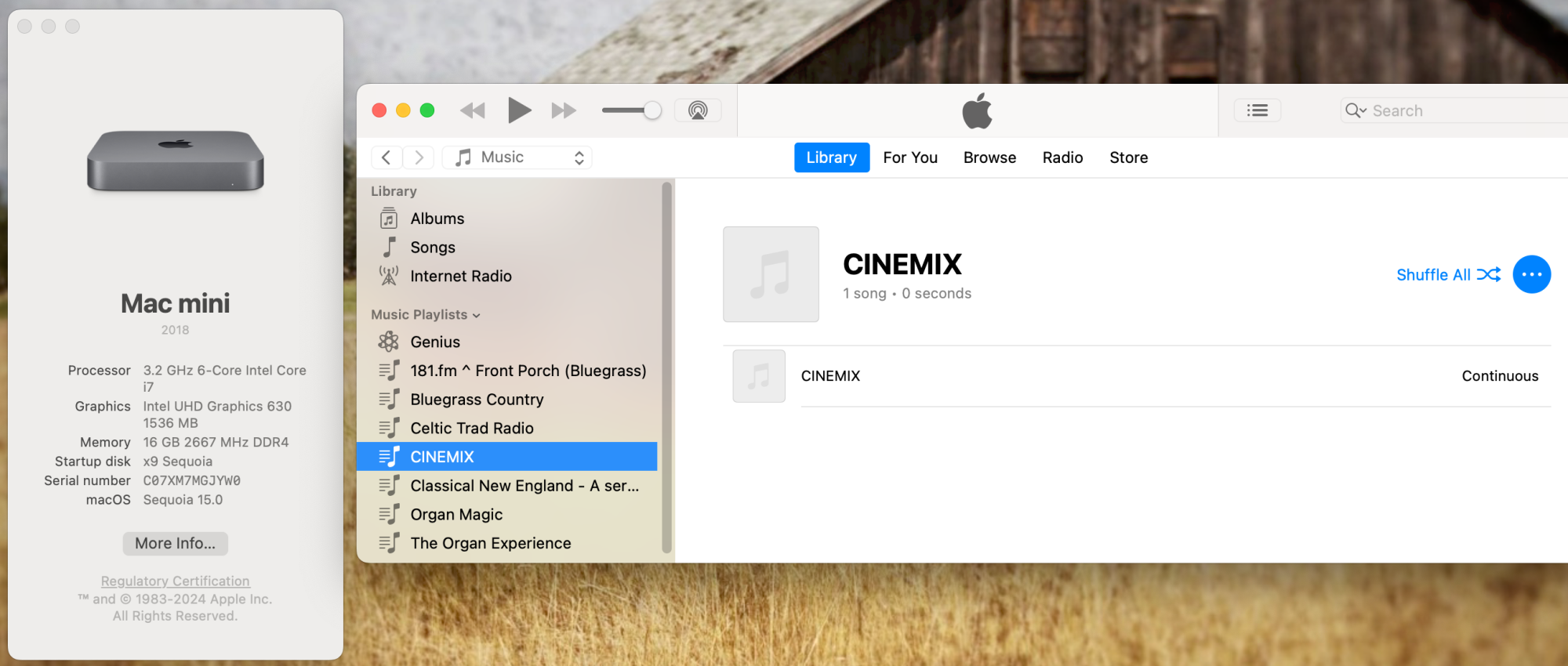Click the CINEMIX playlist sidebar icon
This screenshot has height=666, width=1568.
(389, 457)
